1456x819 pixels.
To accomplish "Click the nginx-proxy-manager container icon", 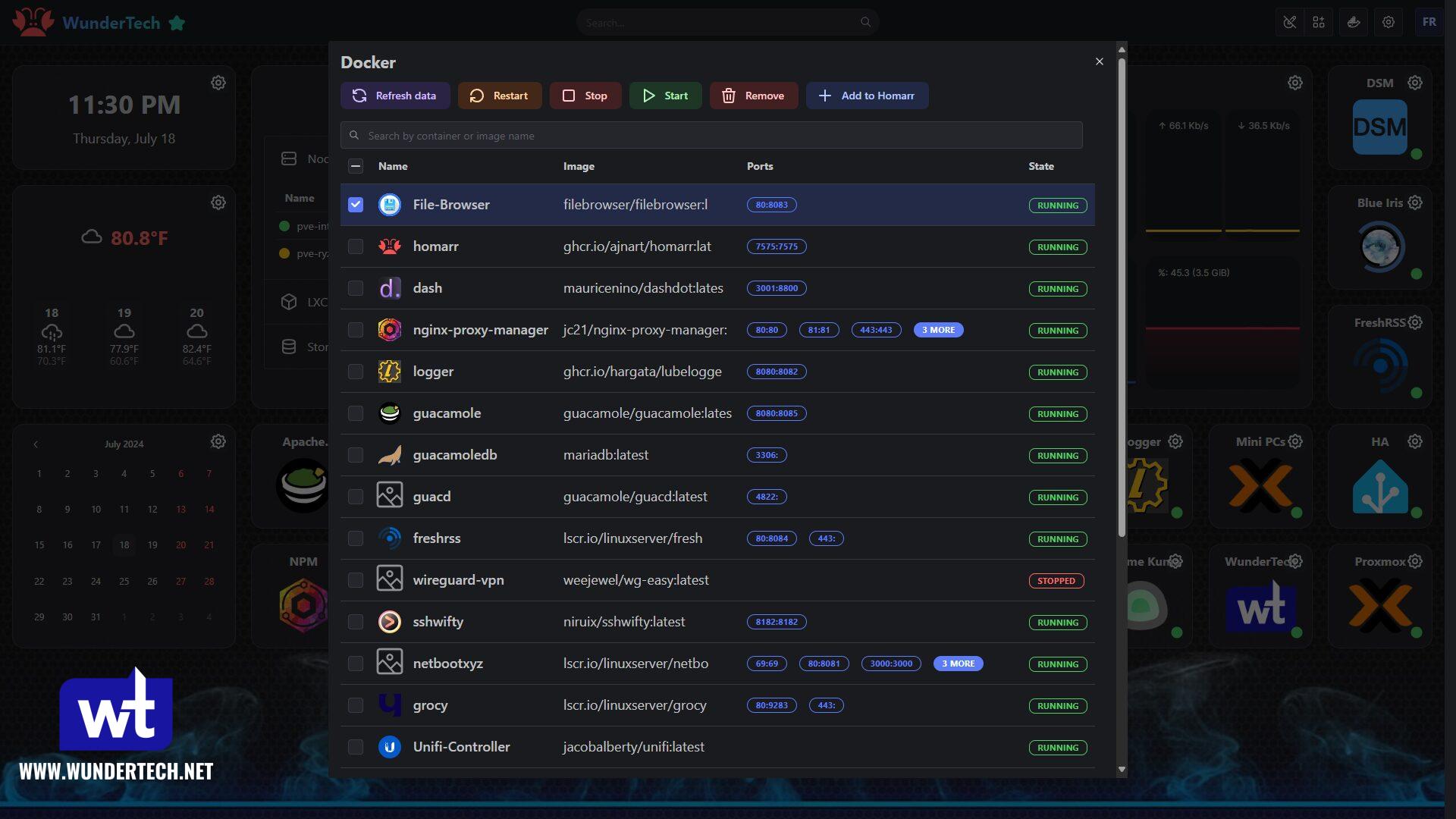I will point(388,329).
